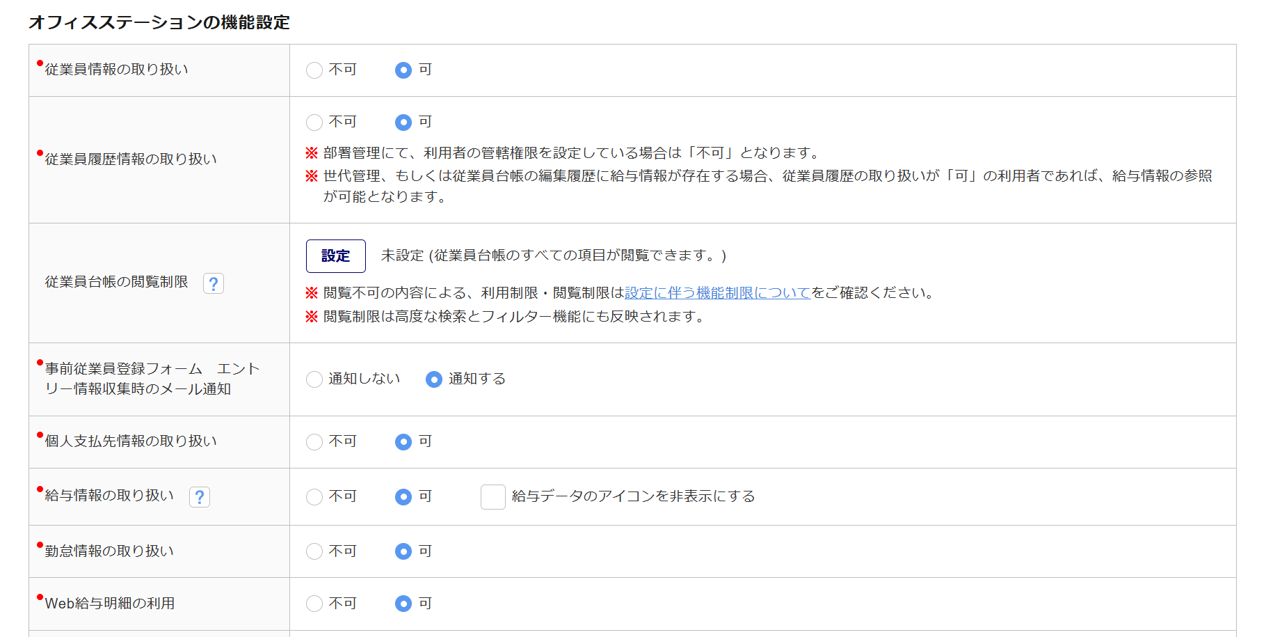Select 可 for 従業員履歴情報の取り扱い
Screen dimensions: 1266x637
[403, 122]
